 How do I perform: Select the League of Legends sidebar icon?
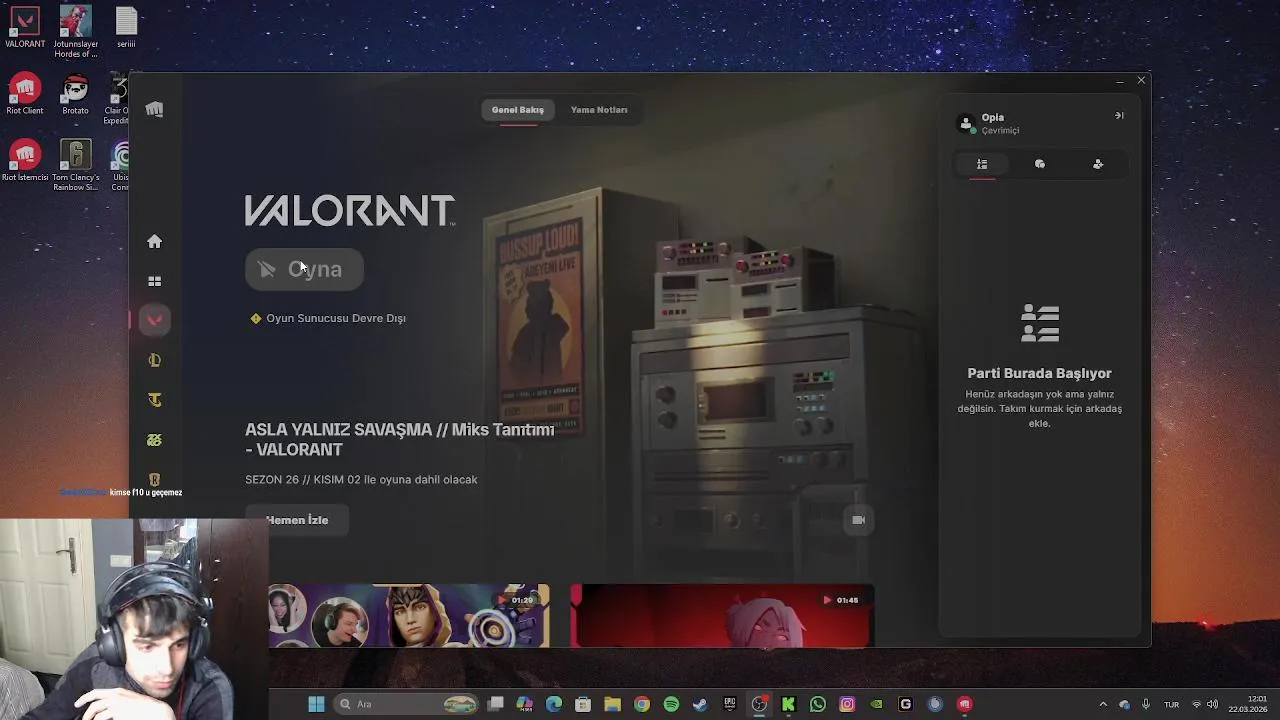154,360
